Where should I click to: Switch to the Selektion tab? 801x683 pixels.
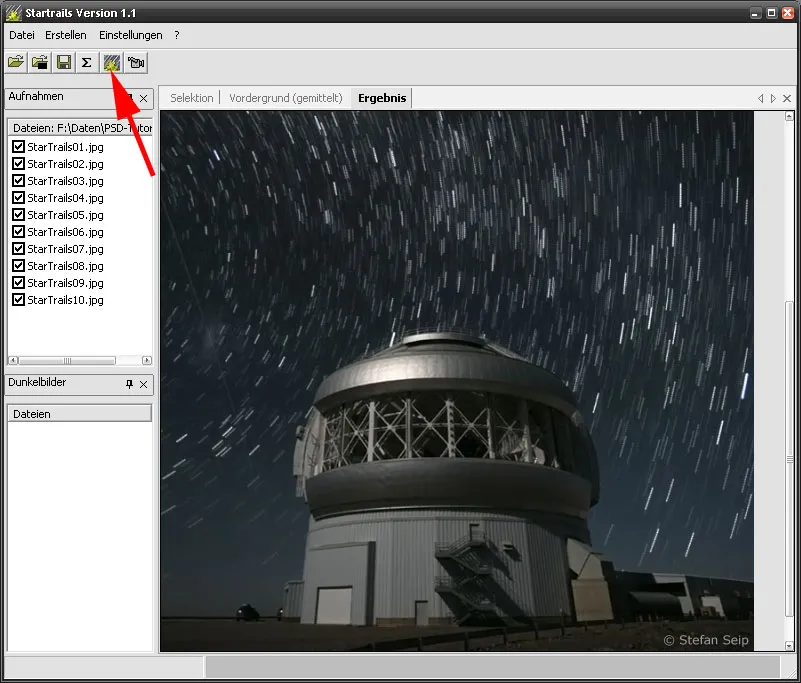(190, 98)
